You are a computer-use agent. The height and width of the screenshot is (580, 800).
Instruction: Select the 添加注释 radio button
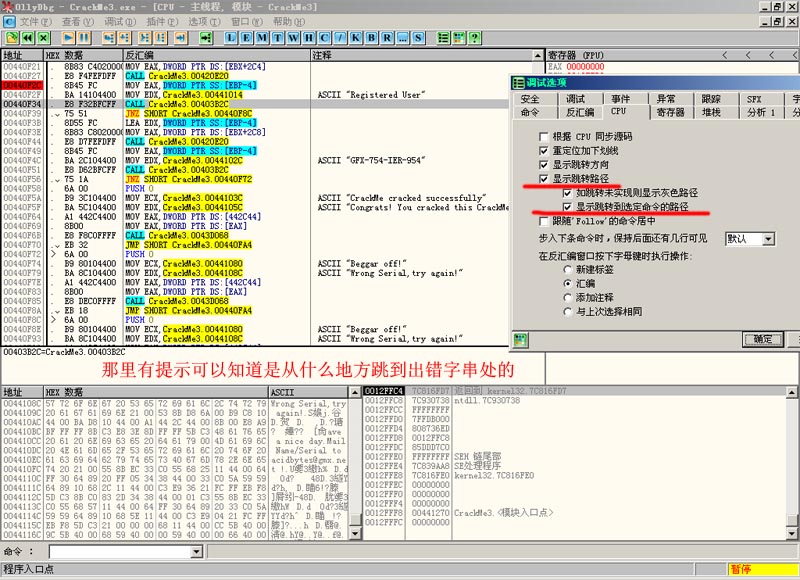[x=567, y=297]
